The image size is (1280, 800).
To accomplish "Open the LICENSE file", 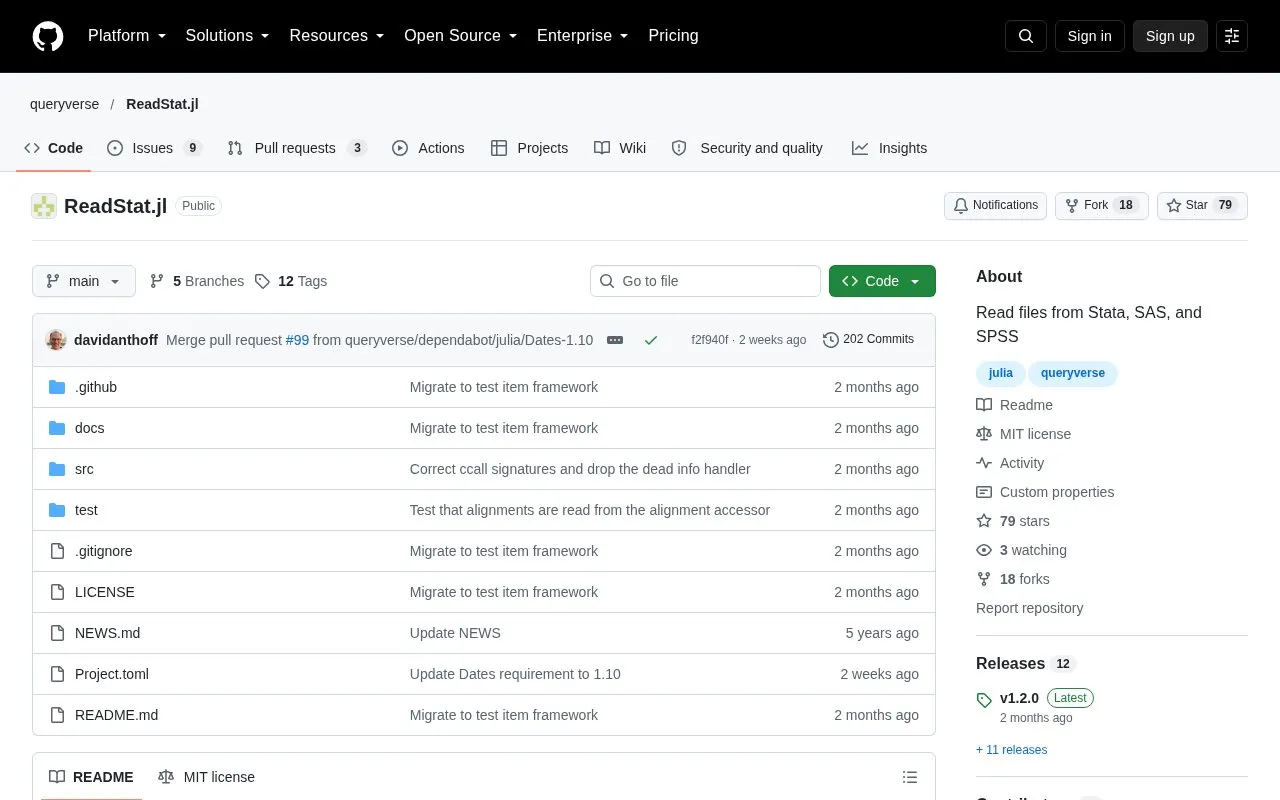I will pos(104,592).
